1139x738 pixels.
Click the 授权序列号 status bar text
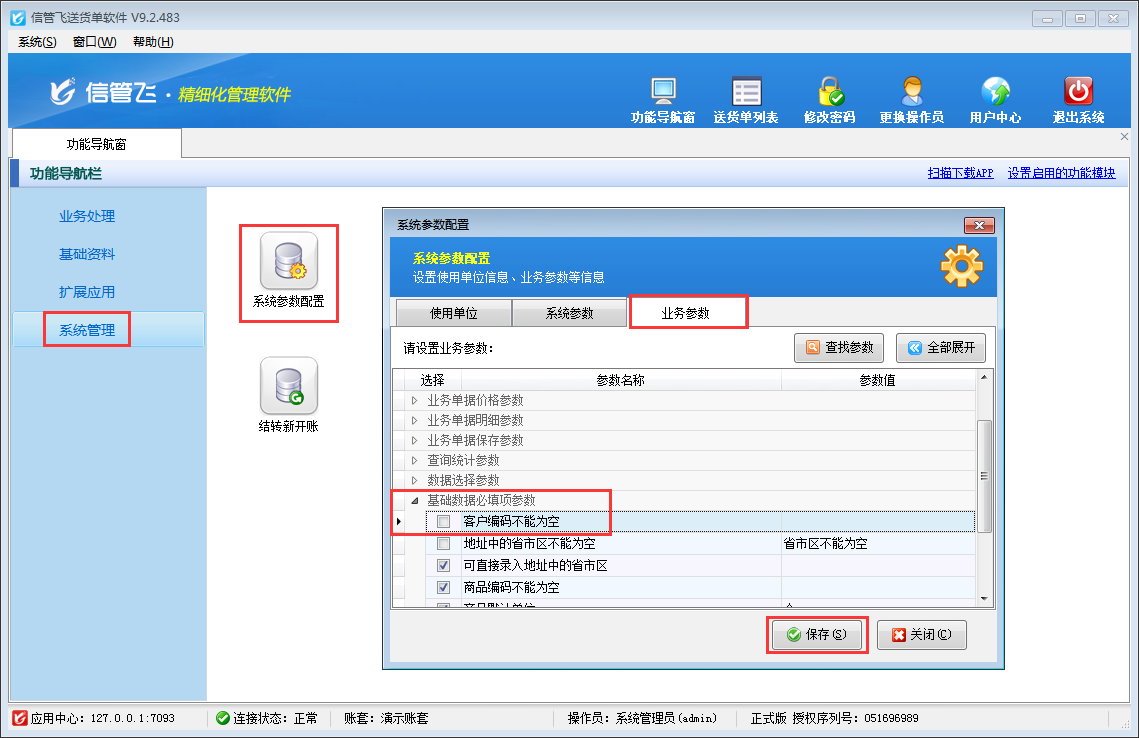[855, 718]
